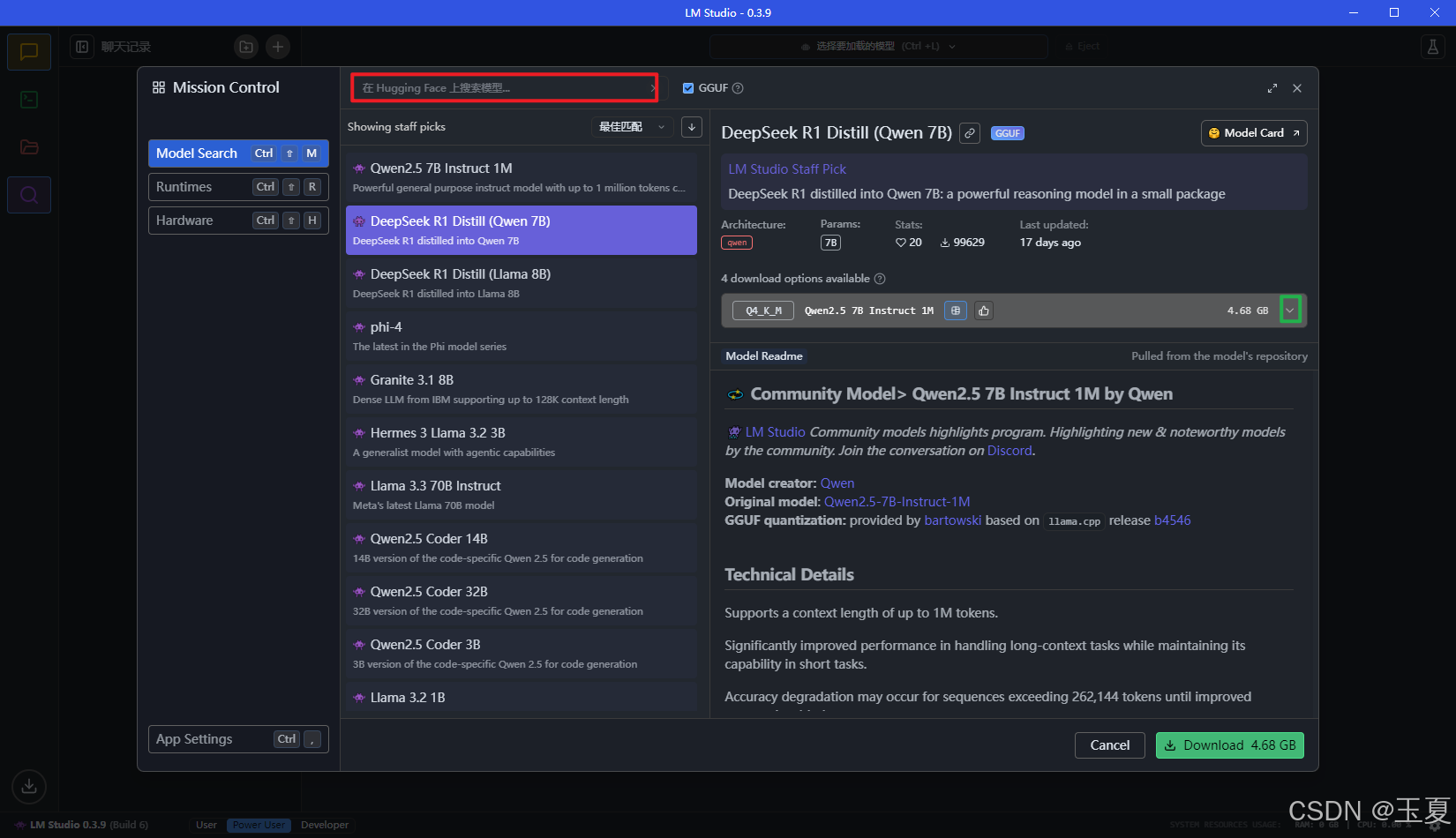Click the GGUF badge next to model title

click(x=1008, y=133)
